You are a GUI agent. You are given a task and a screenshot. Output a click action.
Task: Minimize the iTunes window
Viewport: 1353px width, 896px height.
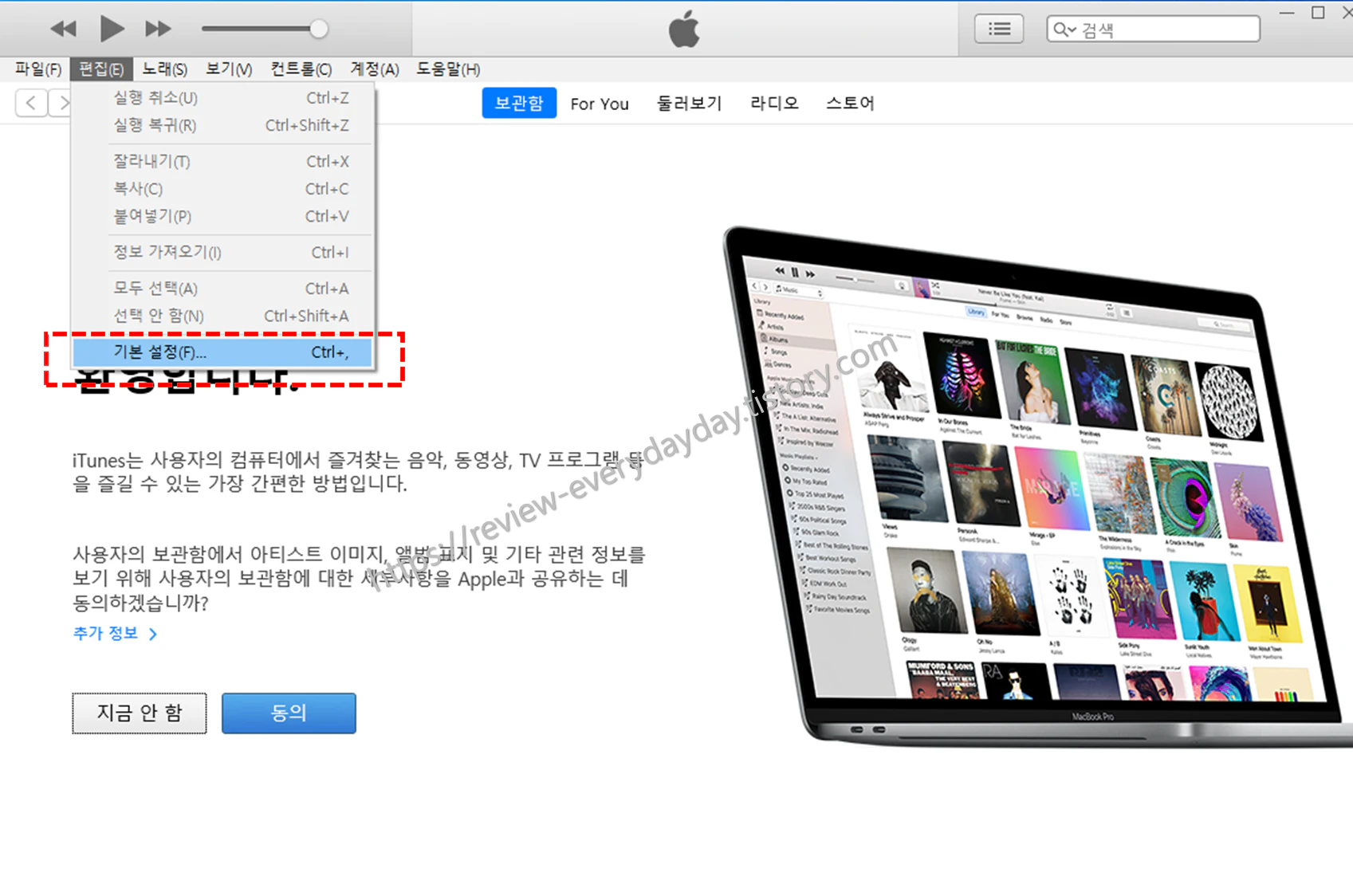[x=1286, y=13]
